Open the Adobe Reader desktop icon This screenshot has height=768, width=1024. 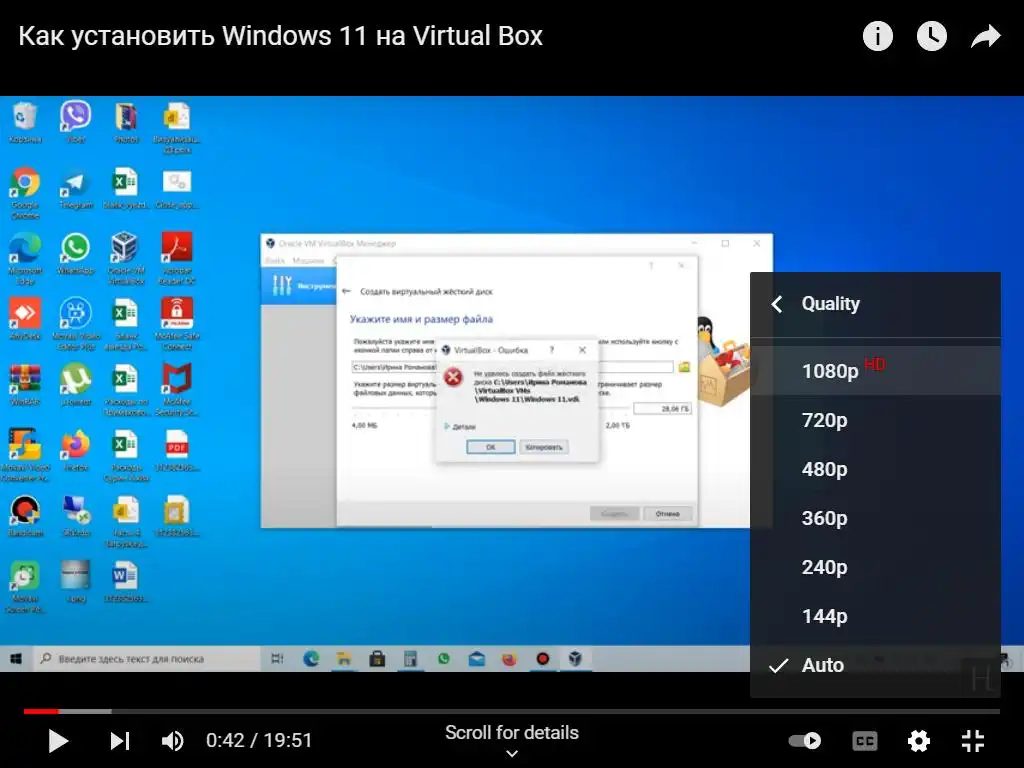pyautogui.click(x=176, y=259)
